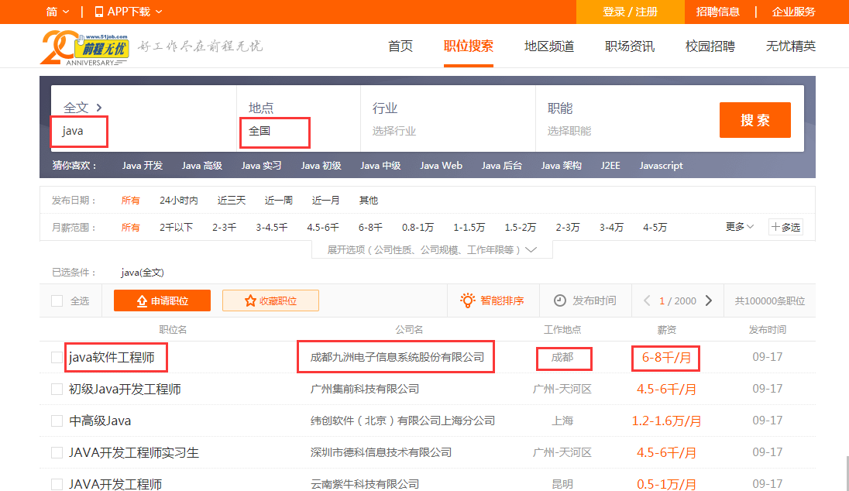Click the 51job anniversary logo
The width and height of the screenshot is (849, 491).
point(85,48)
